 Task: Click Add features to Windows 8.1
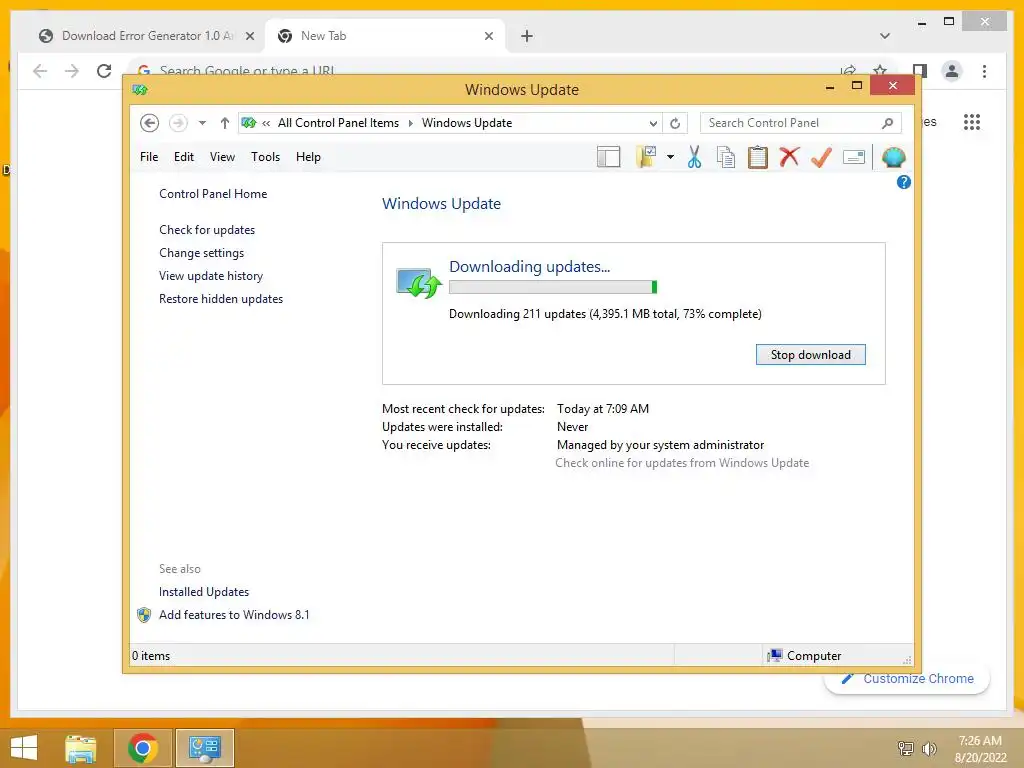[x=234, y=615]
